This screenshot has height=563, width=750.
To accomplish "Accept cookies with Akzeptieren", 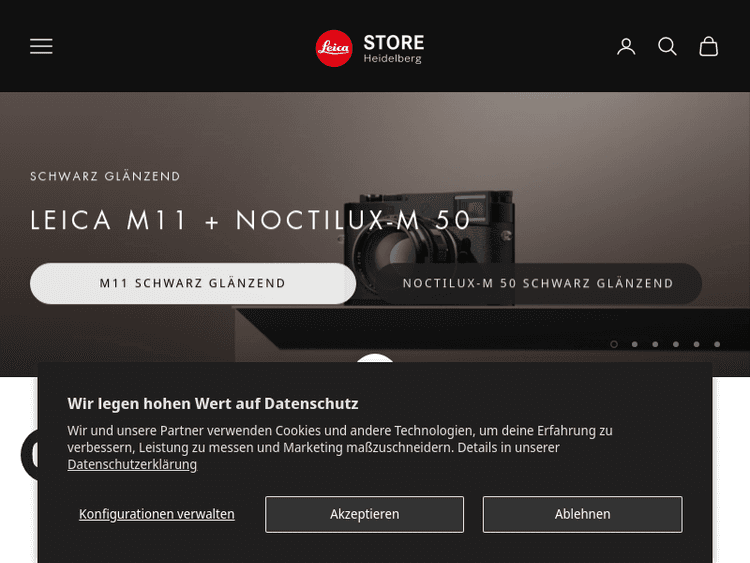I will (x=364, y=514).
